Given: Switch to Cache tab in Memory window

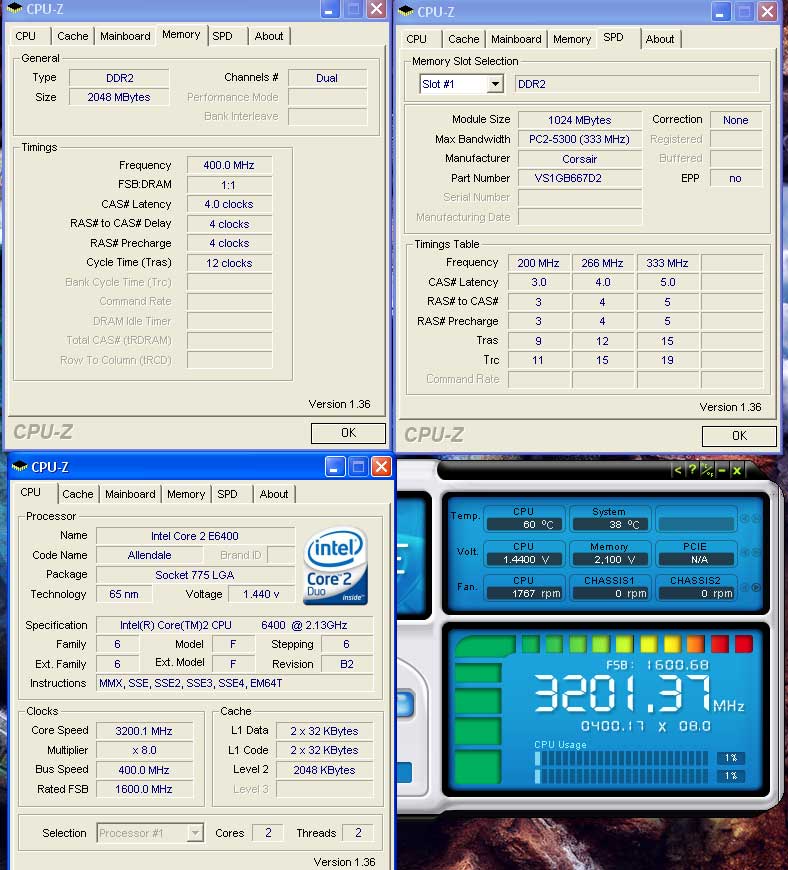Looking at the screenshot, I should click(x=73, y=36).
